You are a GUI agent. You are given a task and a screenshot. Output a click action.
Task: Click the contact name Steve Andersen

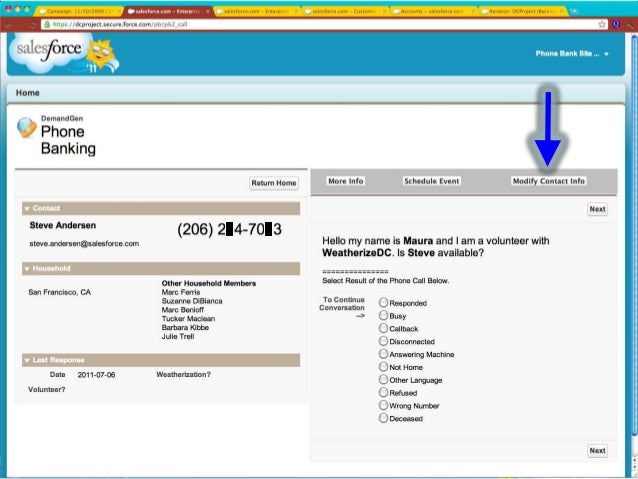[x=63, y=225]
